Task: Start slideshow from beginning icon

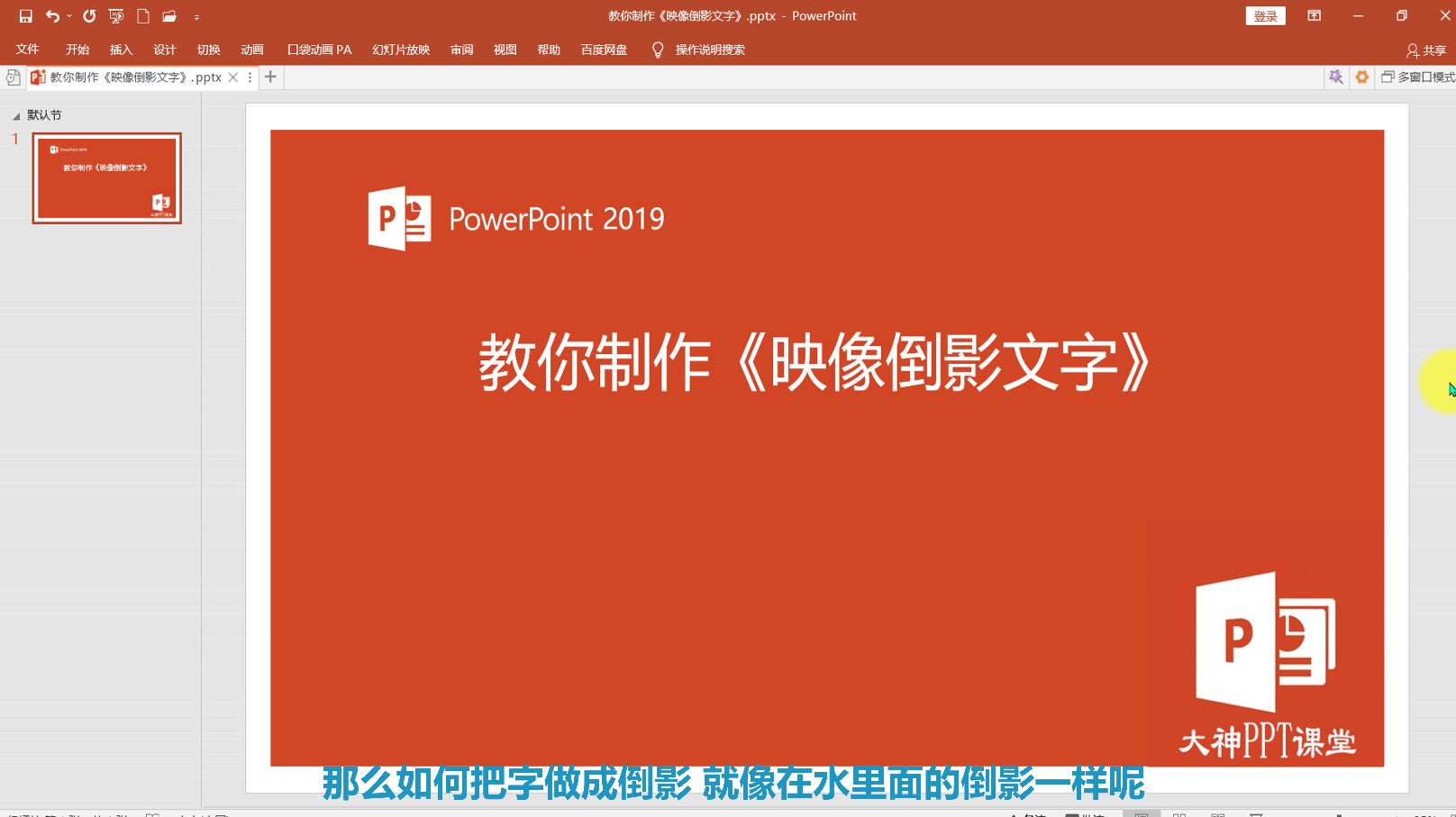Action: tap(116, 16)
